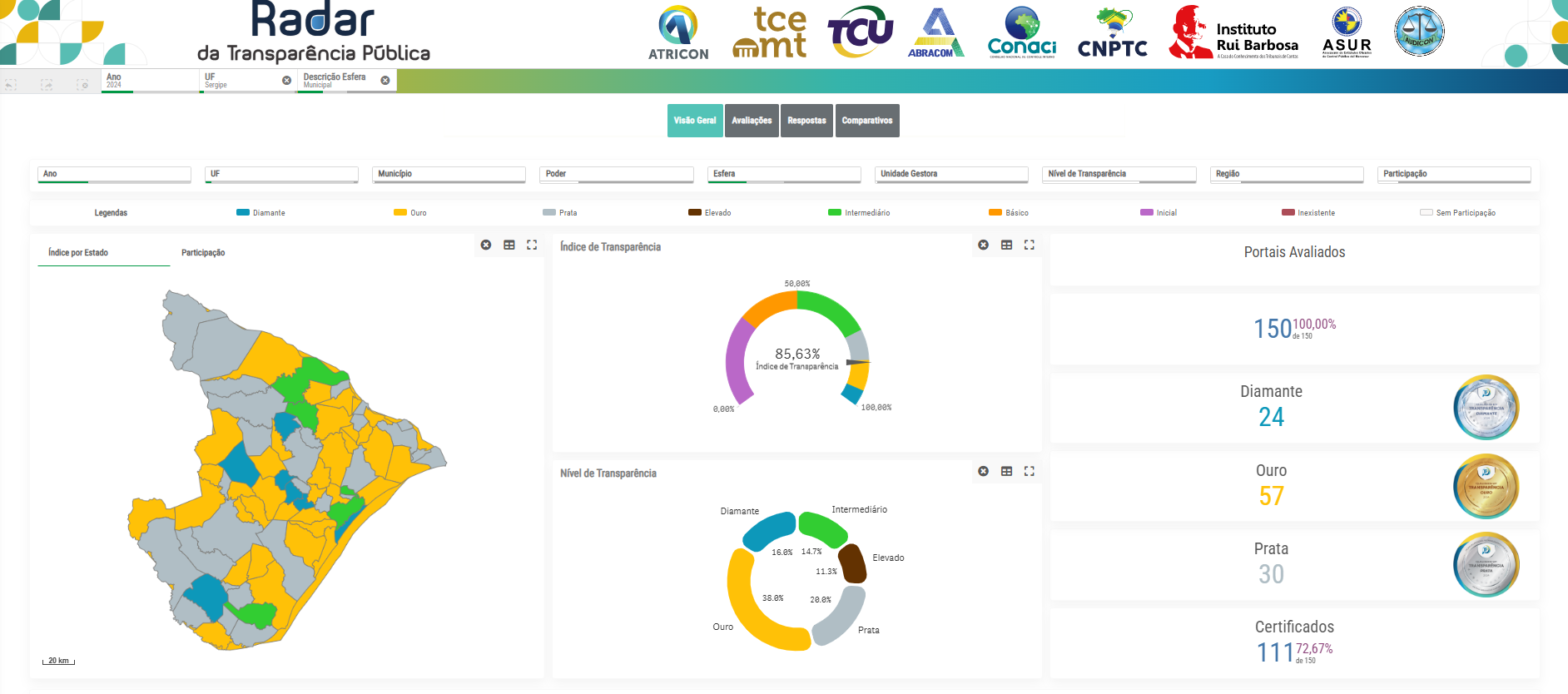Screen dimensions: 1568x694
Task: Open table view for Nível de Transparência
Action: 1006,471
